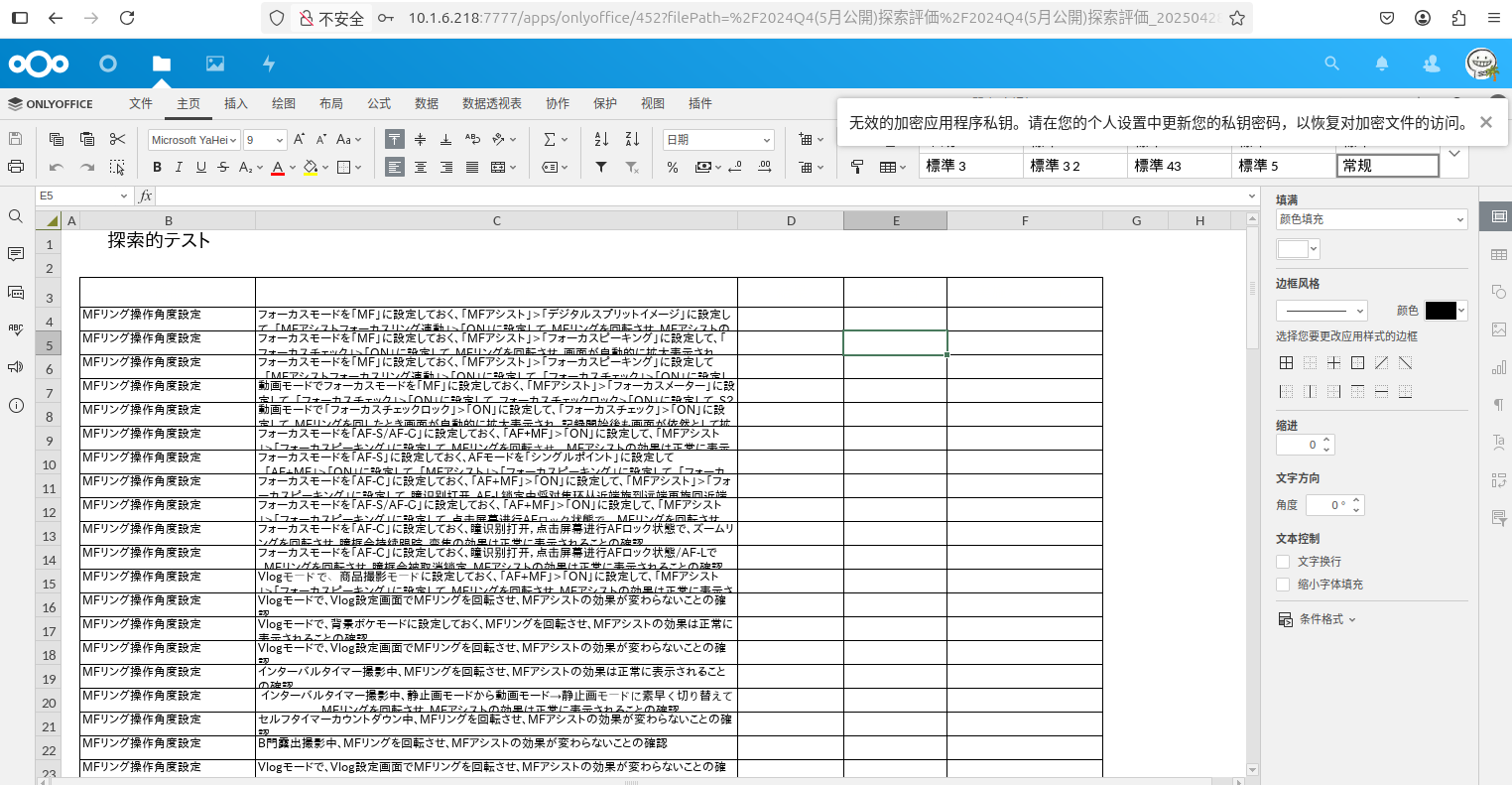1512x785 pixels.
Task: Open the font name dropdown Microsoft YaHei
Action: point(194,140)
